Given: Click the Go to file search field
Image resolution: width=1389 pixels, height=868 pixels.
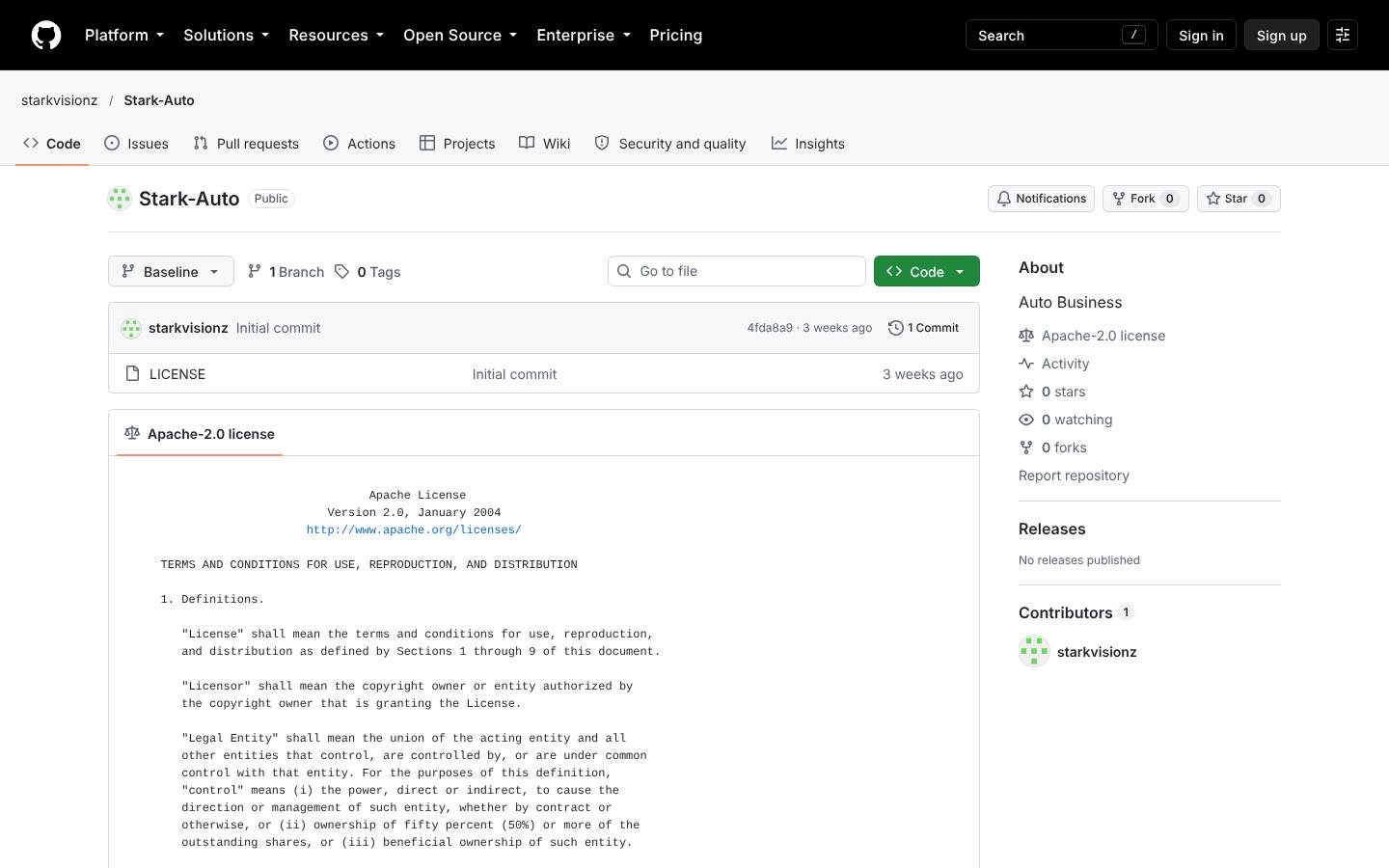Looking at the screenshot, I should [737, 271].
